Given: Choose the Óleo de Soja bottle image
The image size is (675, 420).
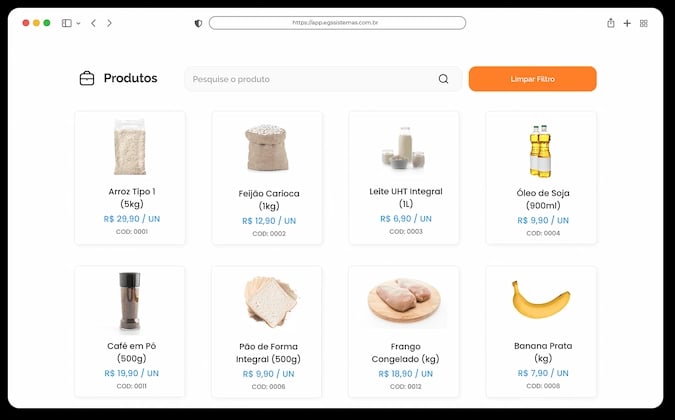Looking at the screenshot, I should pos(541,151).
